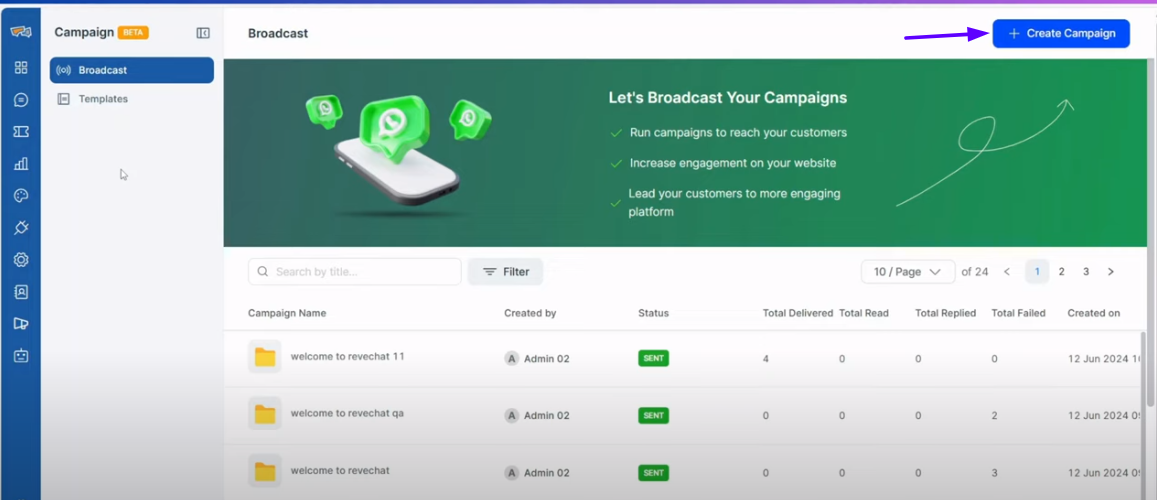Viewport: 1157px width, 500px height.
Task: Select the Broadcast menu item
Action: click(x=132, y=70)
